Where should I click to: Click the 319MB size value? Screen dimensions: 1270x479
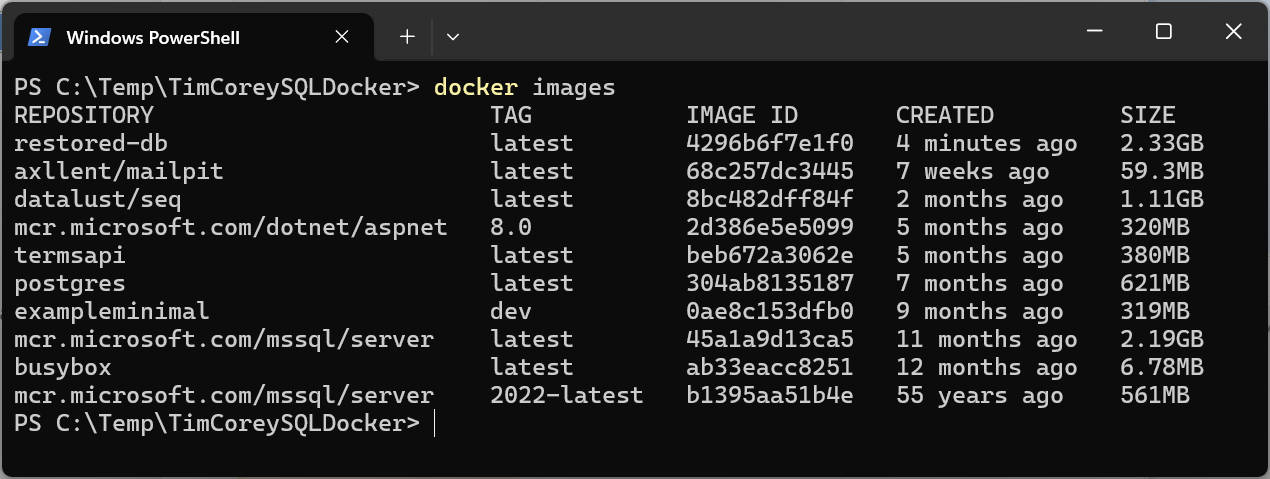pos(1155,311)
